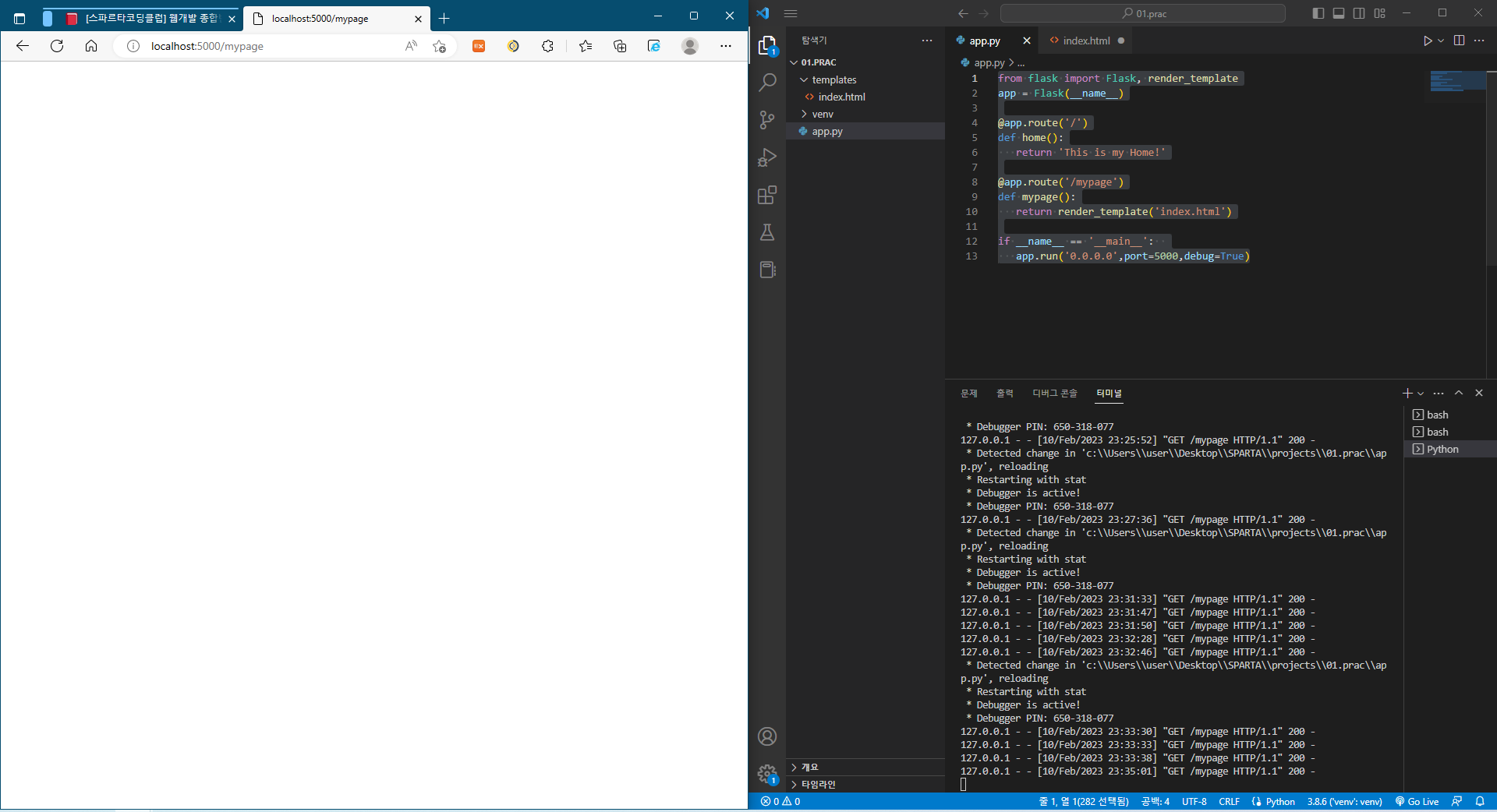This screenshot has height=812, width=1497.
Task: Click the editor minimap preview
Action: pyautogui.click(x=1457, y=81)
